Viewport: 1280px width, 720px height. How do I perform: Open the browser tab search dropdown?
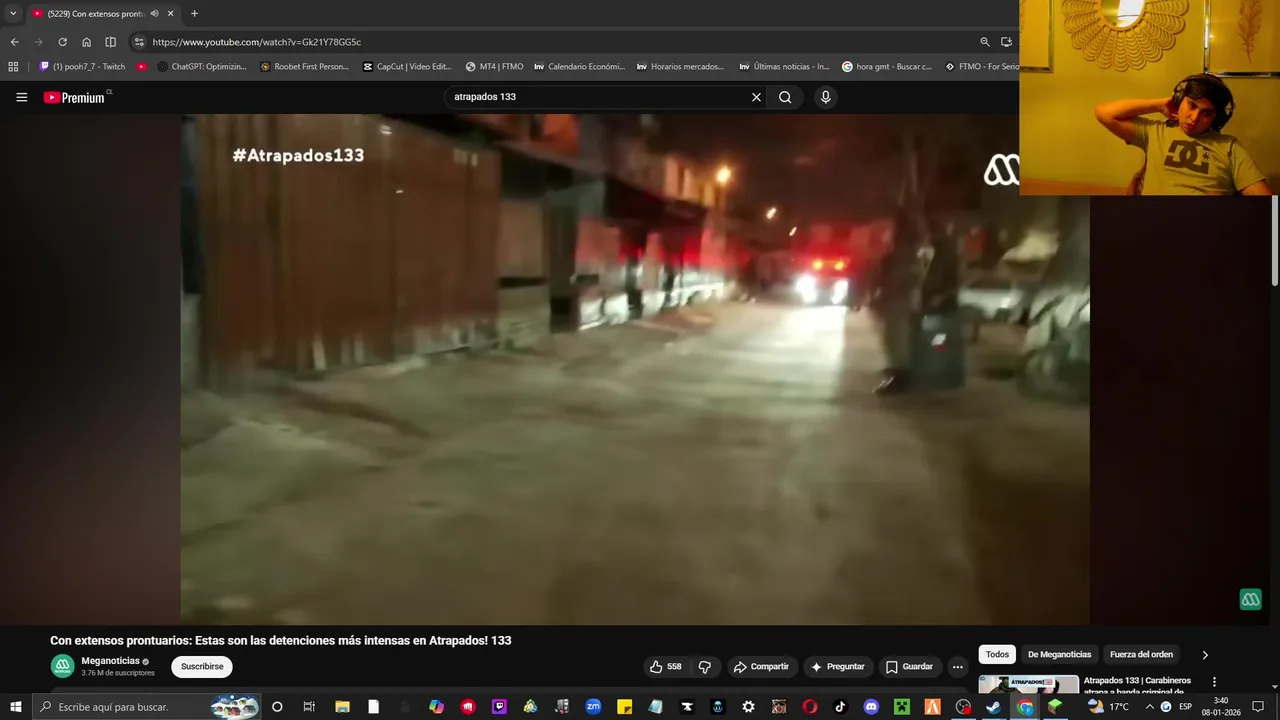(13, 13)
